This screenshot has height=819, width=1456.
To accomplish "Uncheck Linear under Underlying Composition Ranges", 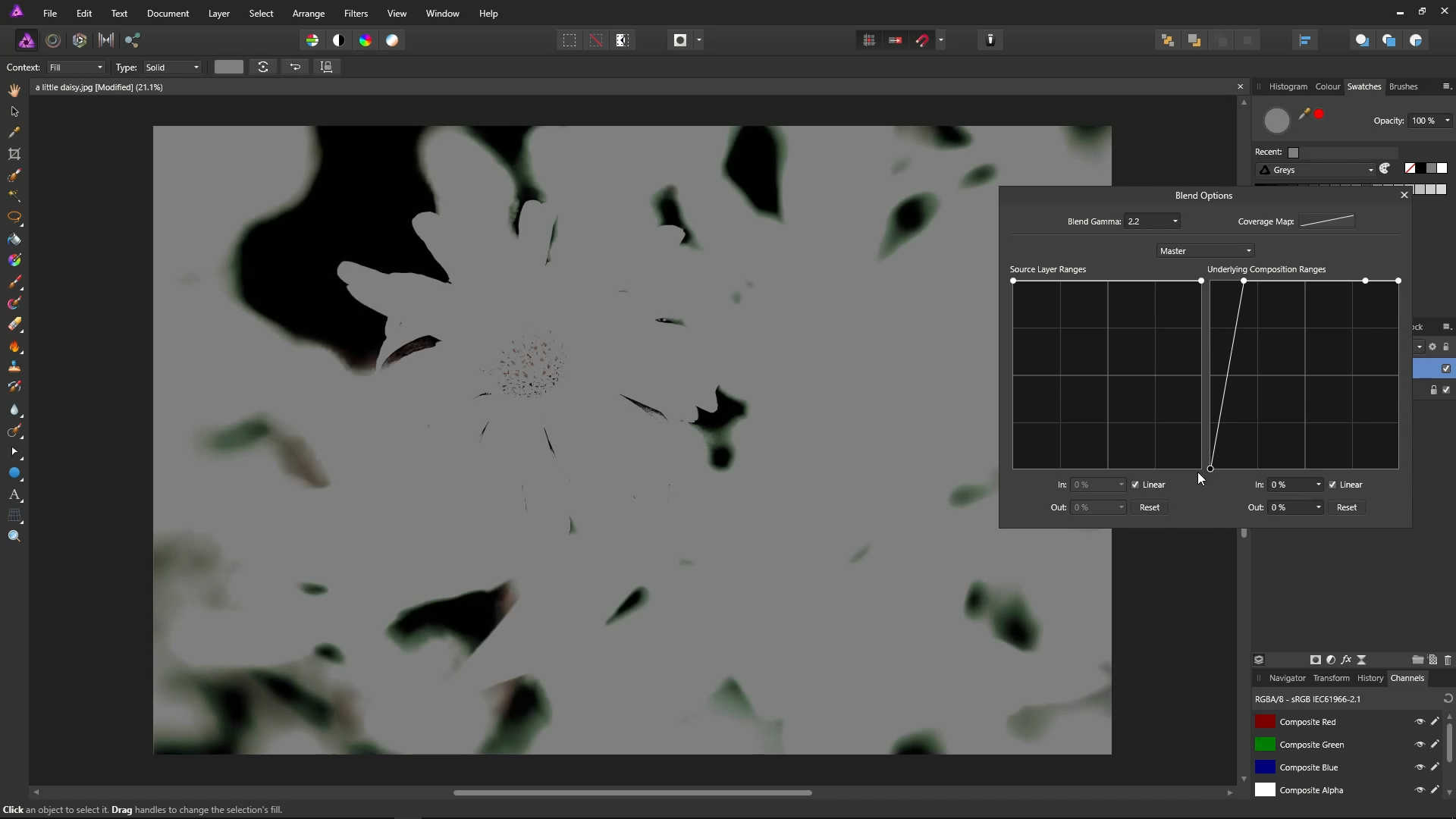I will tap(1332, 485).
